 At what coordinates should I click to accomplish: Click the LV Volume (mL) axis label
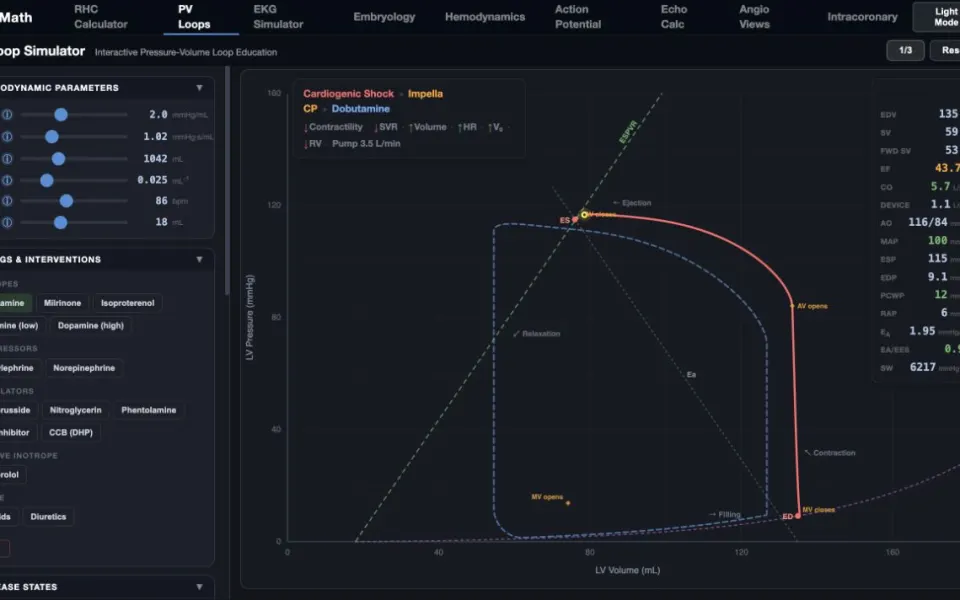(x=628, y=570)
